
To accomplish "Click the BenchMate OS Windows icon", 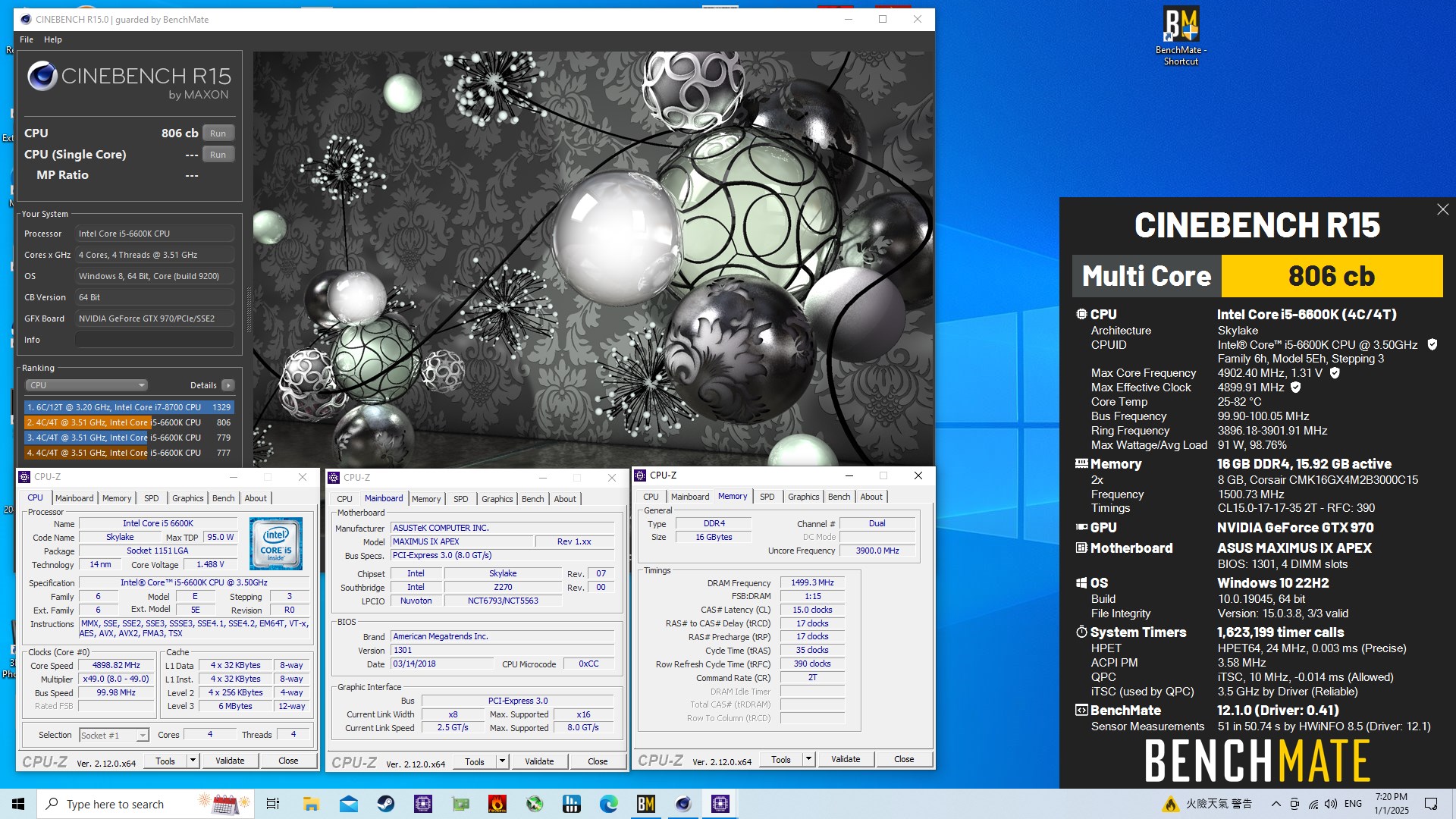I will [x=1081, y=582].
